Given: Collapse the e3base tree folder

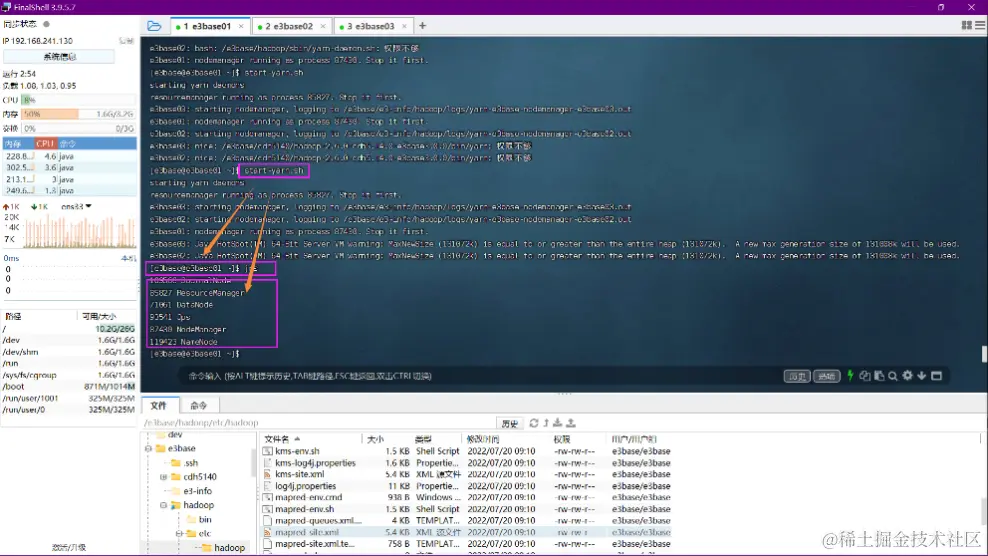Looking at the screenshot, I should 149,449.
